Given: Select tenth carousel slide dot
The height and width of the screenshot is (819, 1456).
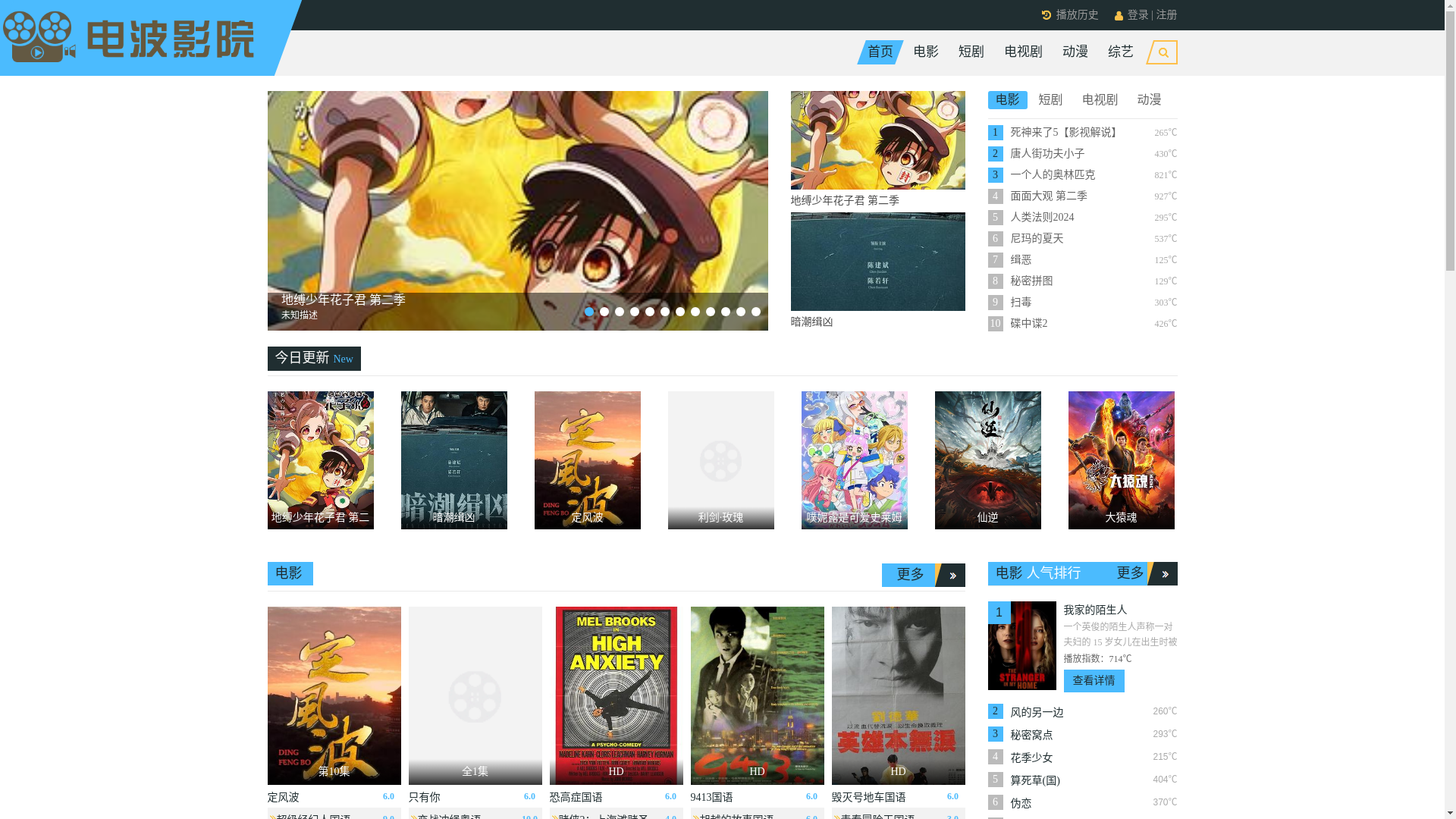Looking at the screenshot, I should pos(726,312).
